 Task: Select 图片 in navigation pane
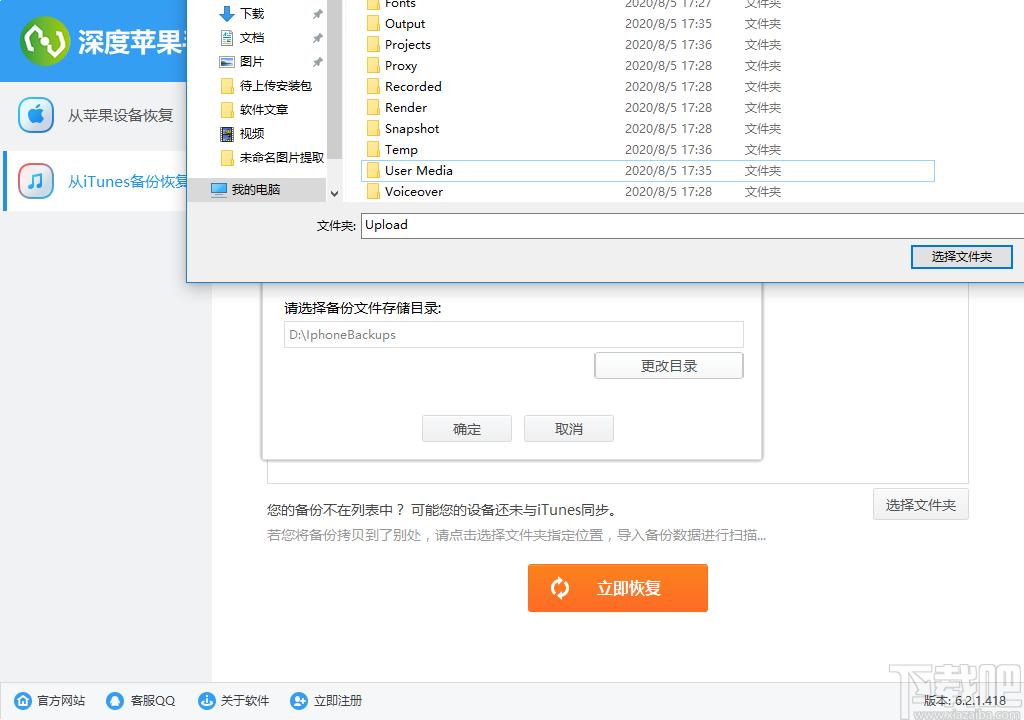[252, 61]
